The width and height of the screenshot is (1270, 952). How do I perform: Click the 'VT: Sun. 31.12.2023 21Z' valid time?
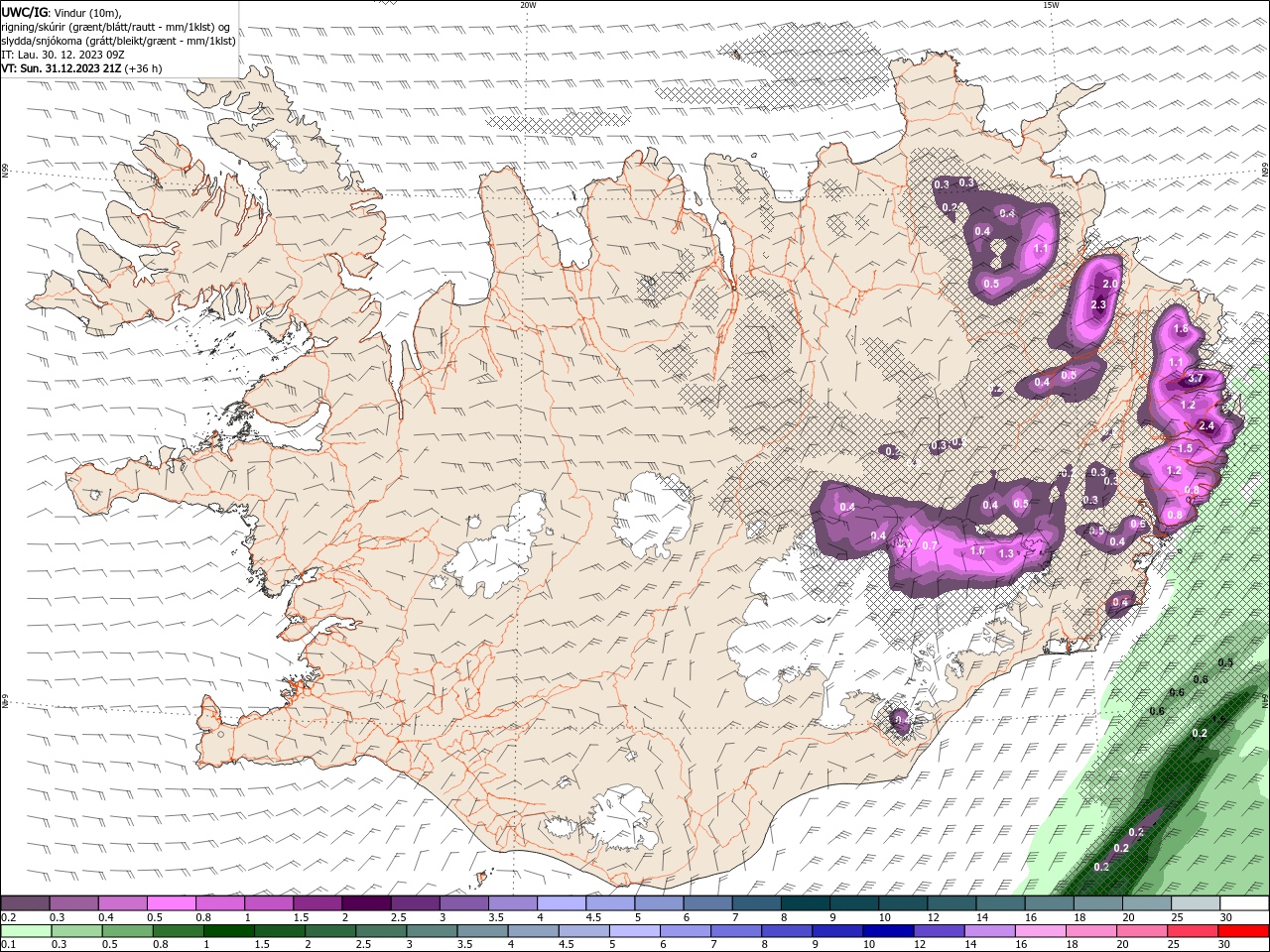tap(62, 68)
